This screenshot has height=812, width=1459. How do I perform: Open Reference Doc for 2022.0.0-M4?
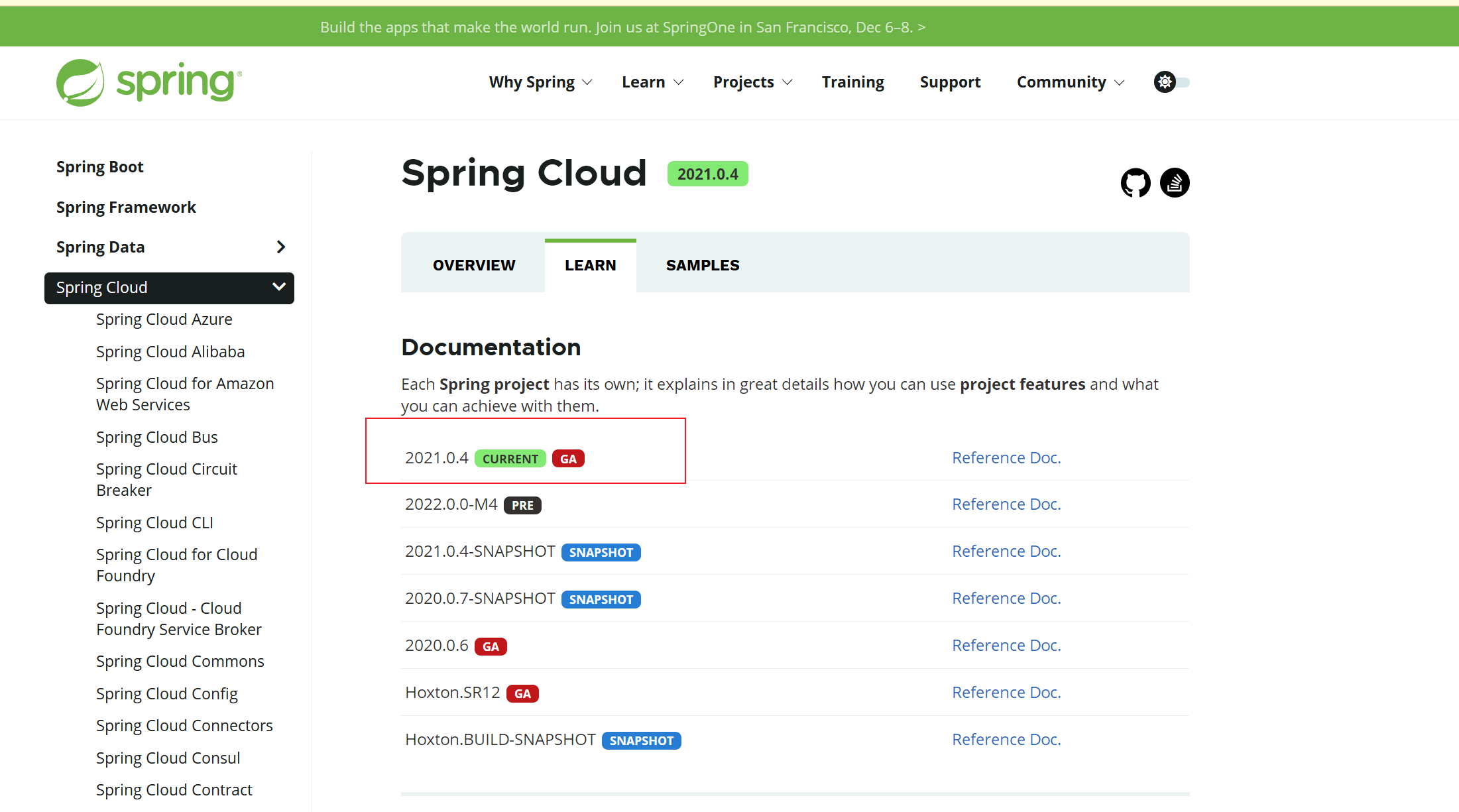click(1006, 504)
